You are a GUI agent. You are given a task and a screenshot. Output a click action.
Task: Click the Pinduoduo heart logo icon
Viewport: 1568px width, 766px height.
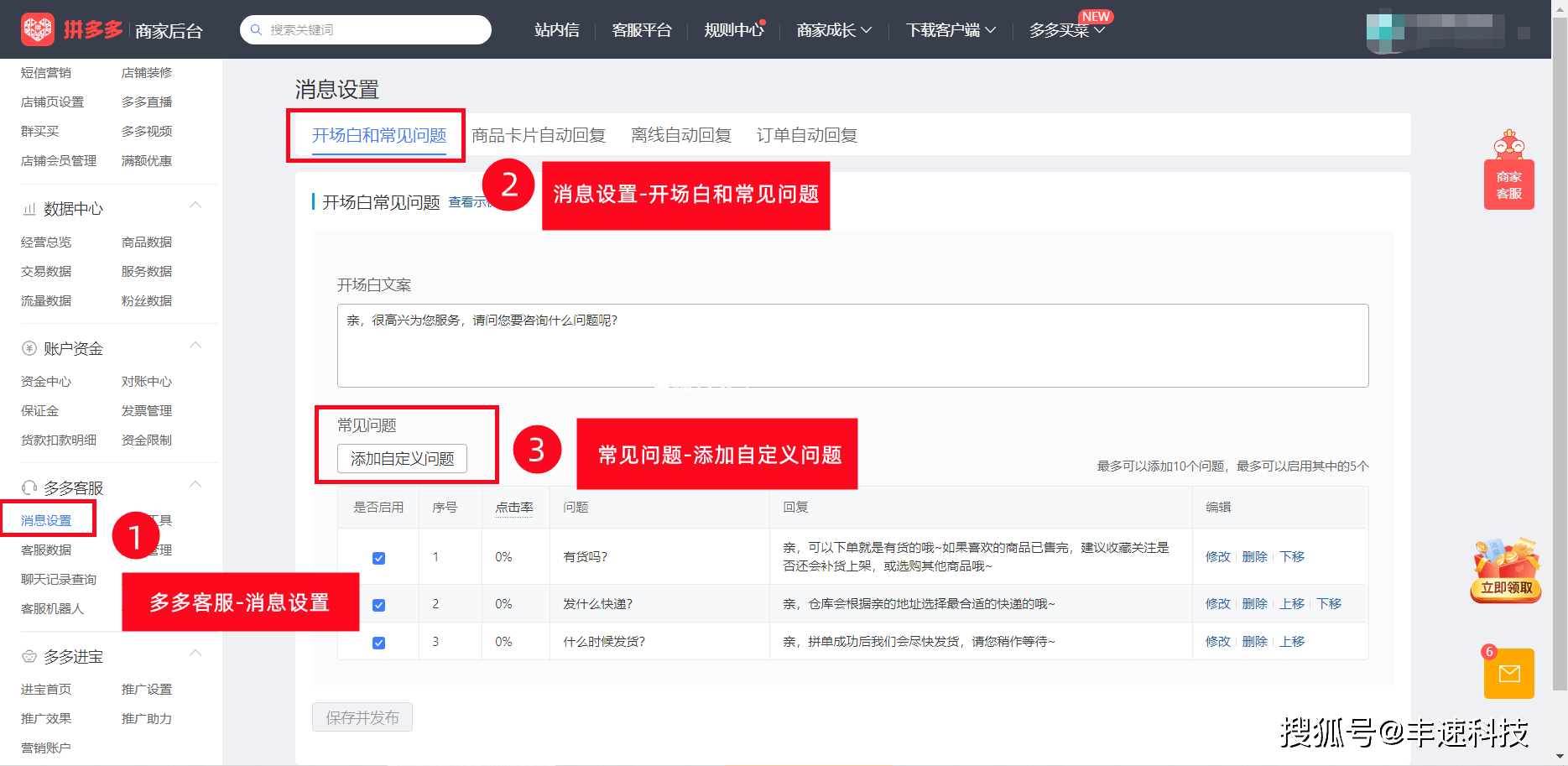(x=38, y=29)
